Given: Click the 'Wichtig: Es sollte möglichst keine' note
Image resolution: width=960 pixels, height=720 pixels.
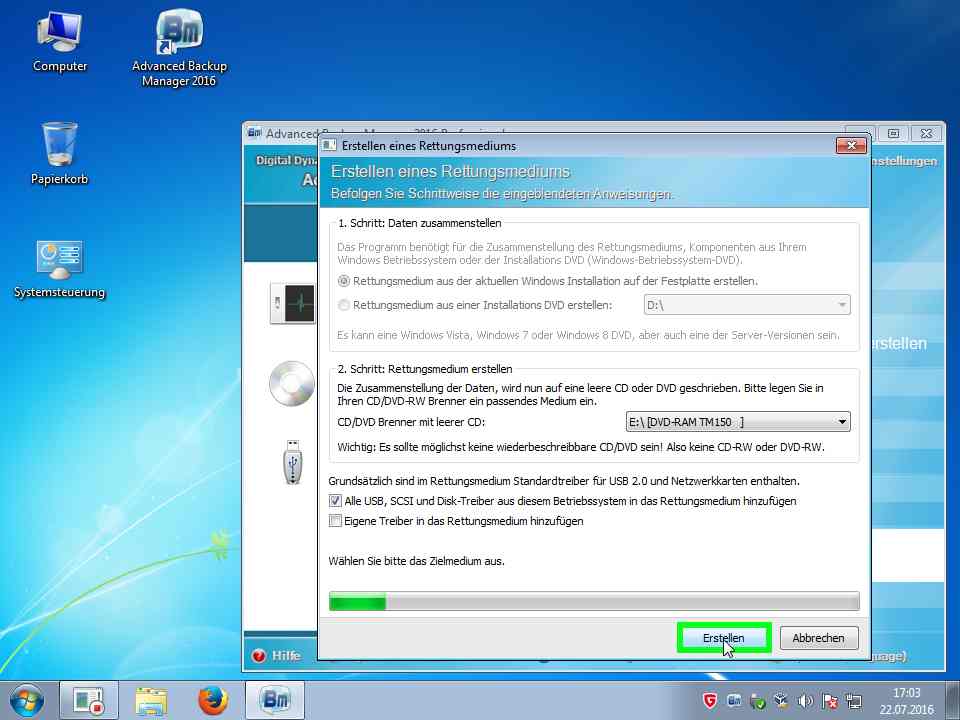Looking at the screenshot, I should point(581,447).
